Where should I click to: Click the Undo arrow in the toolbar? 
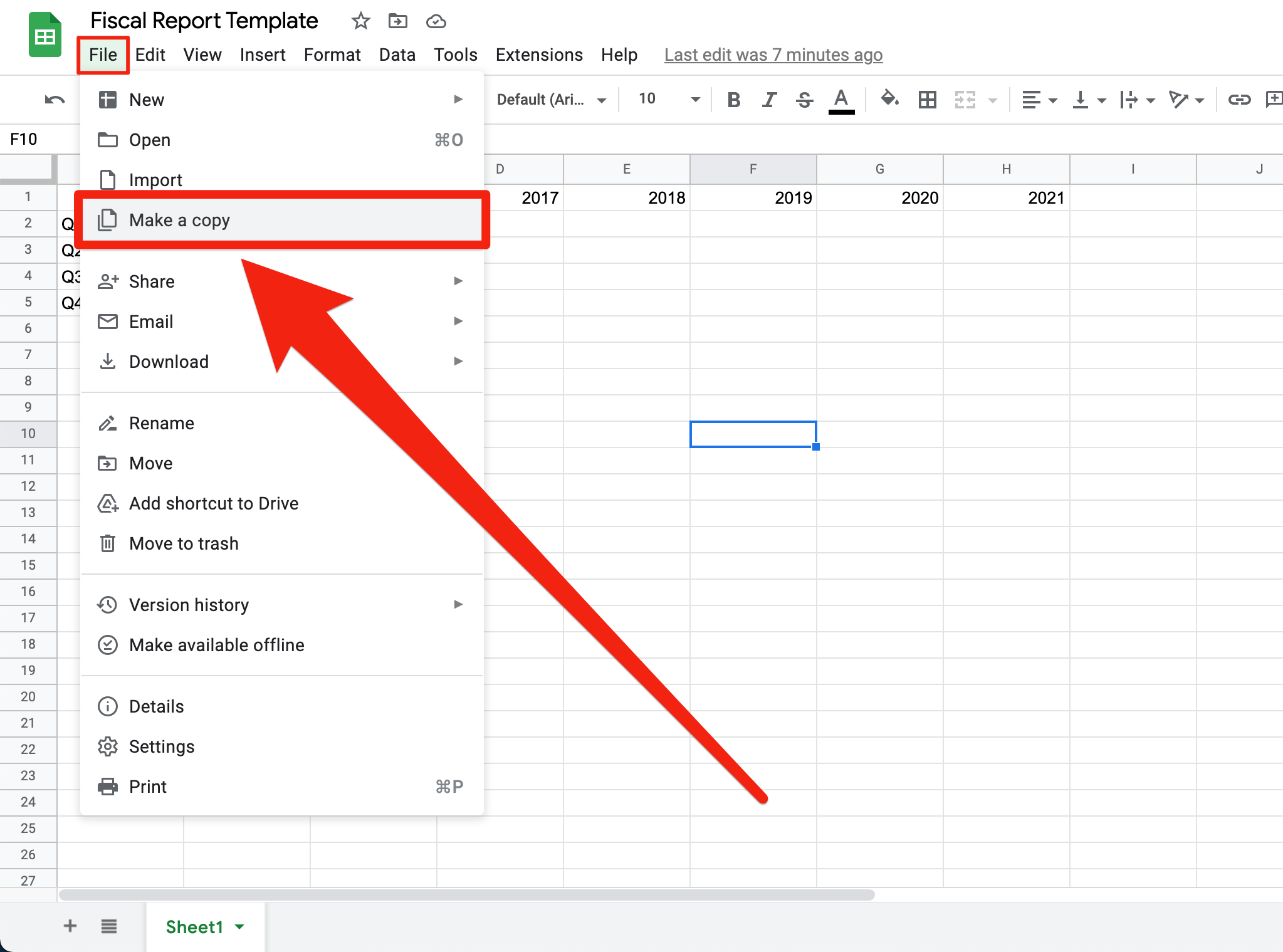tap(55, 100)
